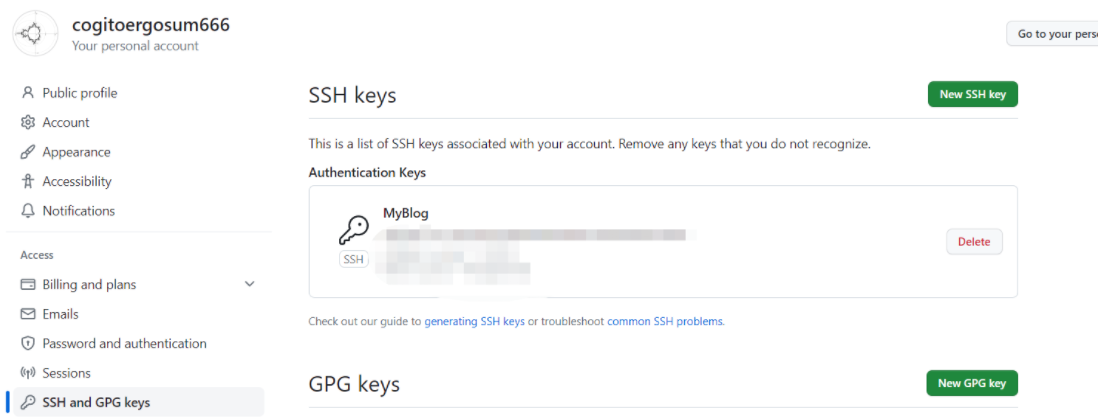Click the New SSH key button
Image resolution: width=1098 pixels, height=418 pixels.
(972, 94)
